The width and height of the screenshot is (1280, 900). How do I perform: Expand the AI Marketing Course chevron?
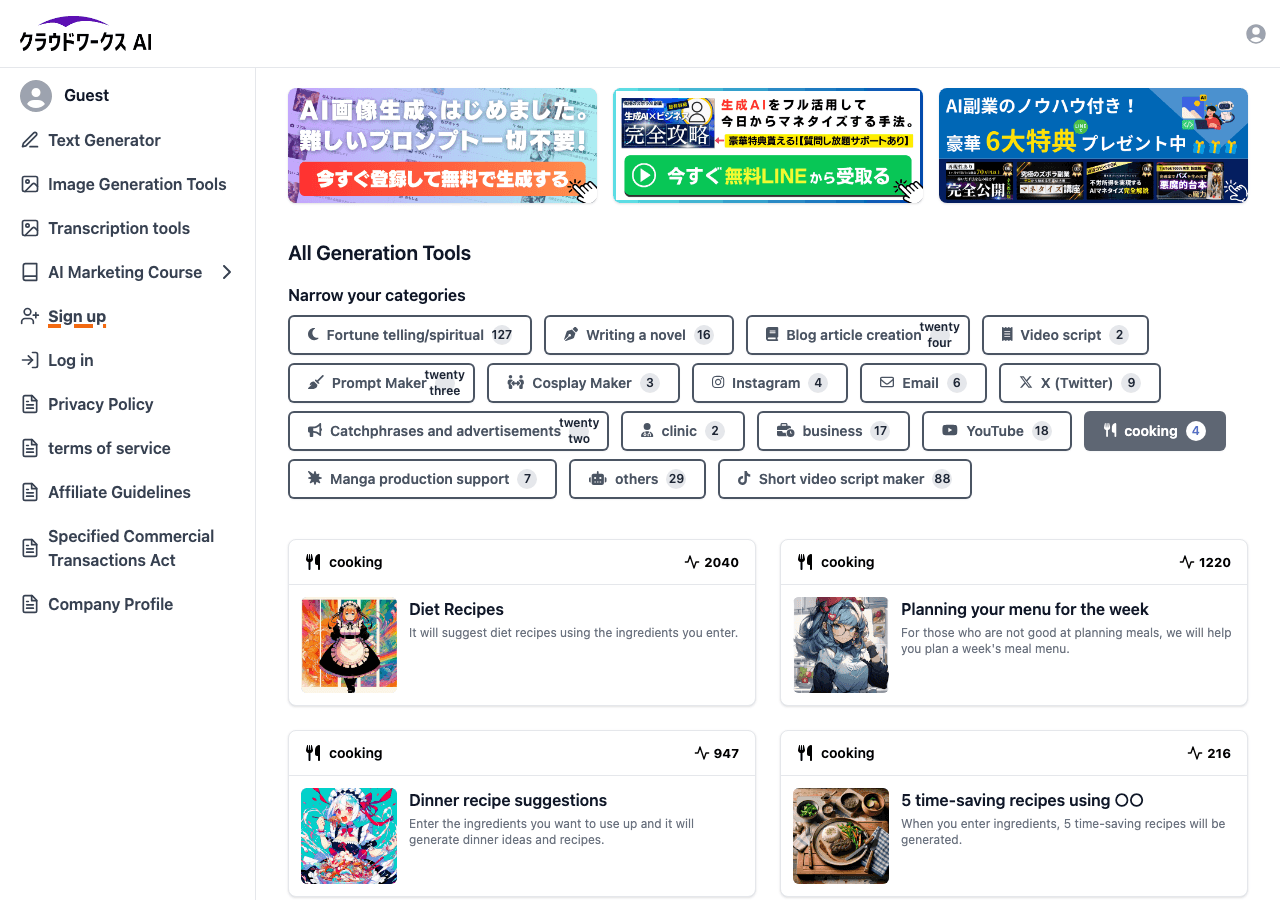click(x=227, y=272)
